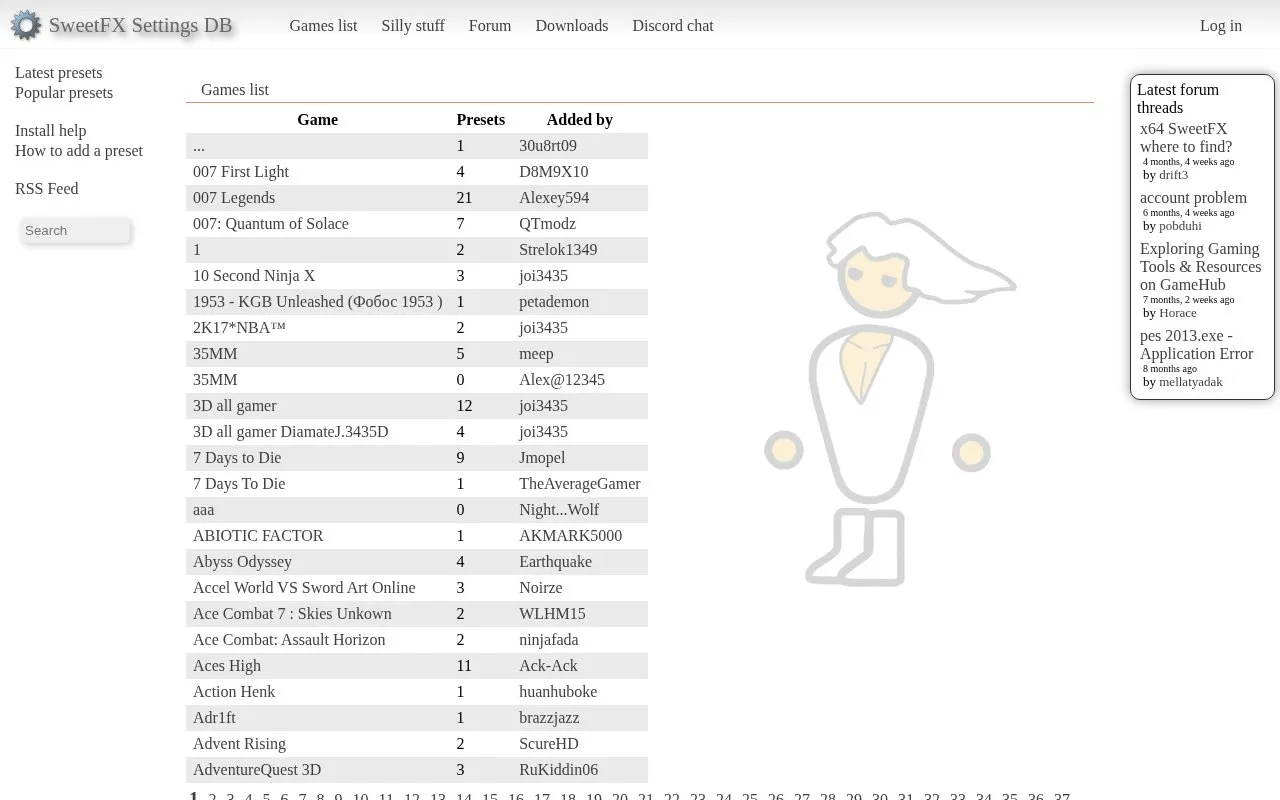Click user AKMARK5000 in Added by column
Viewport: 1280px width, 800px height.
[x=571, y=536]
